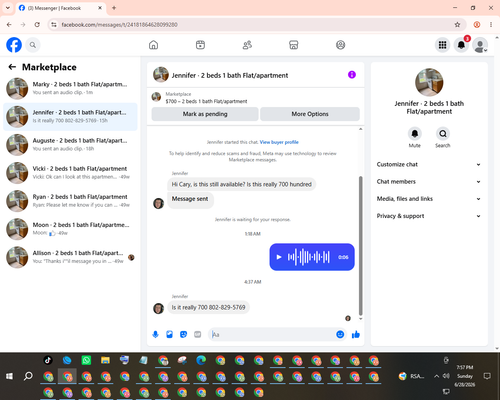The height and width of the screenshot is (400, 500).
Task: Open the notifications bell
Action: (x=461, y=45)
